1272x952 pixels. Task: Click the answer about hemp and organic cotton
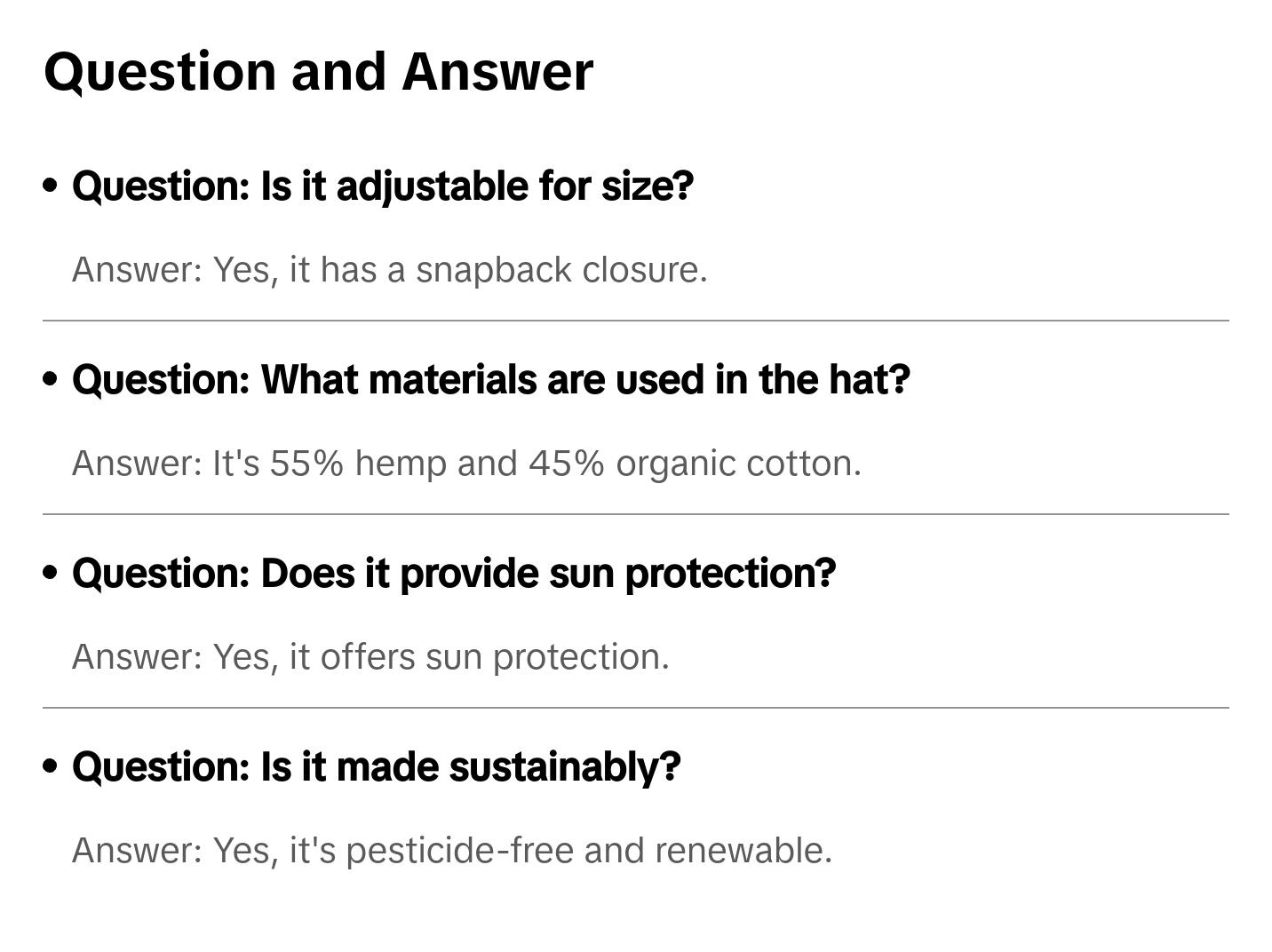pyautogui.click(x=466, y=464)
